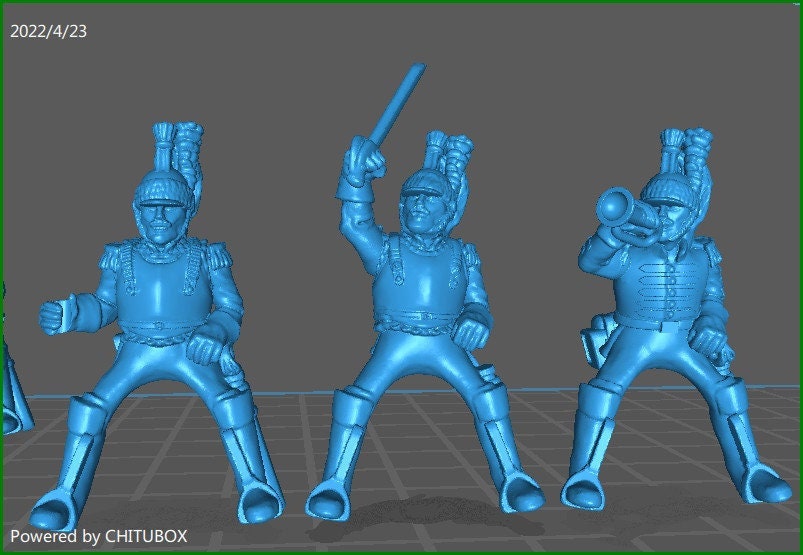This screenshot has width=803, height=555.
Task: Click the middle rider's face
Action: coord(418,213)
